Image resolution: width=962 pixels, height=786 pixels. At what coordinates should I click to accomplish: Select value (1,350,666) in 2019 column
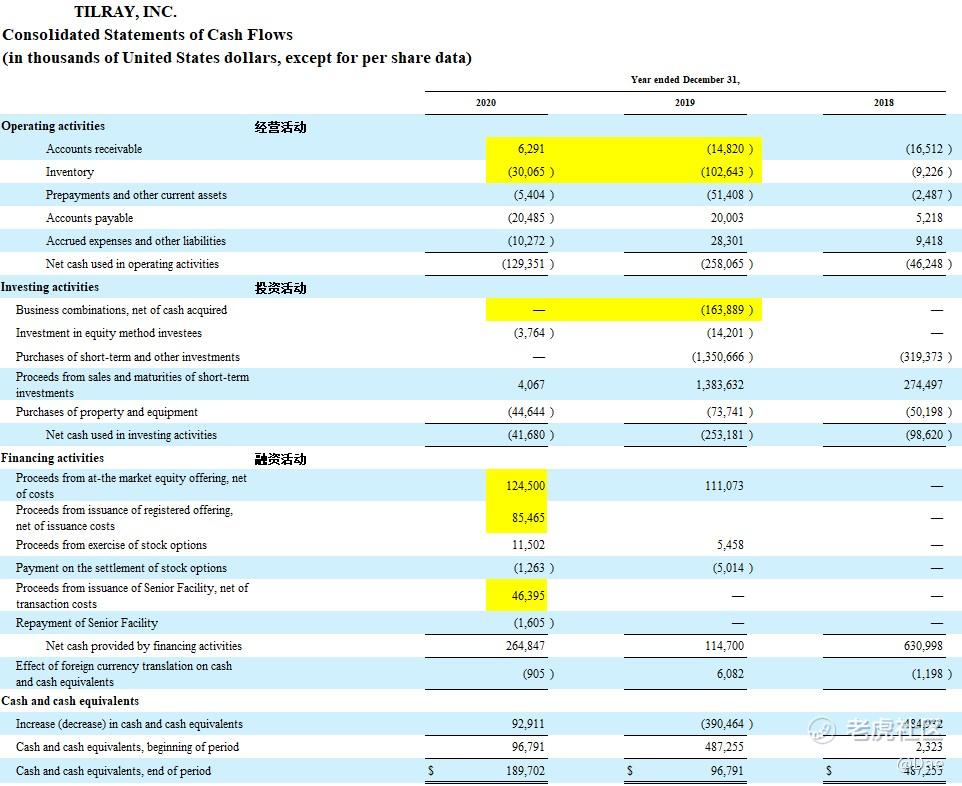click(722, 357)
